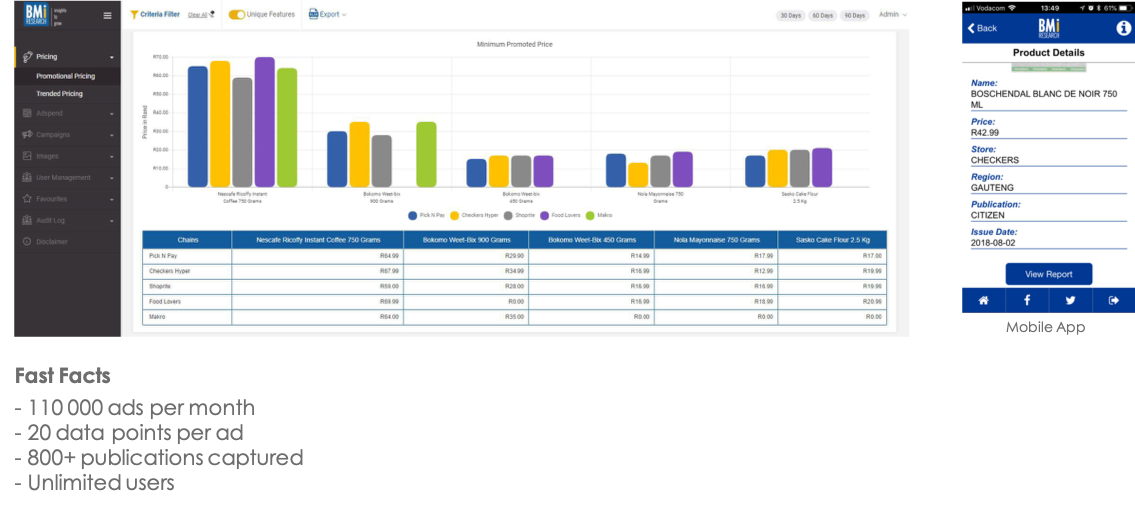
Task: Click Criteria Filter label
Action: pos(160,14)
